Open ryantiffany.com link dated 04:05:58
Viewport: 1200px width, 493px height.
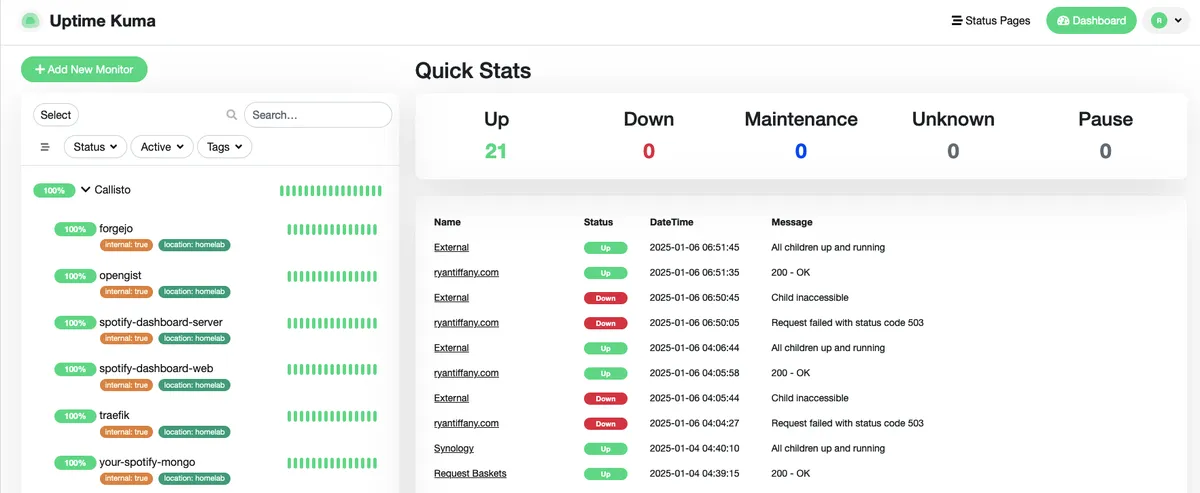[x=466, y=373]
